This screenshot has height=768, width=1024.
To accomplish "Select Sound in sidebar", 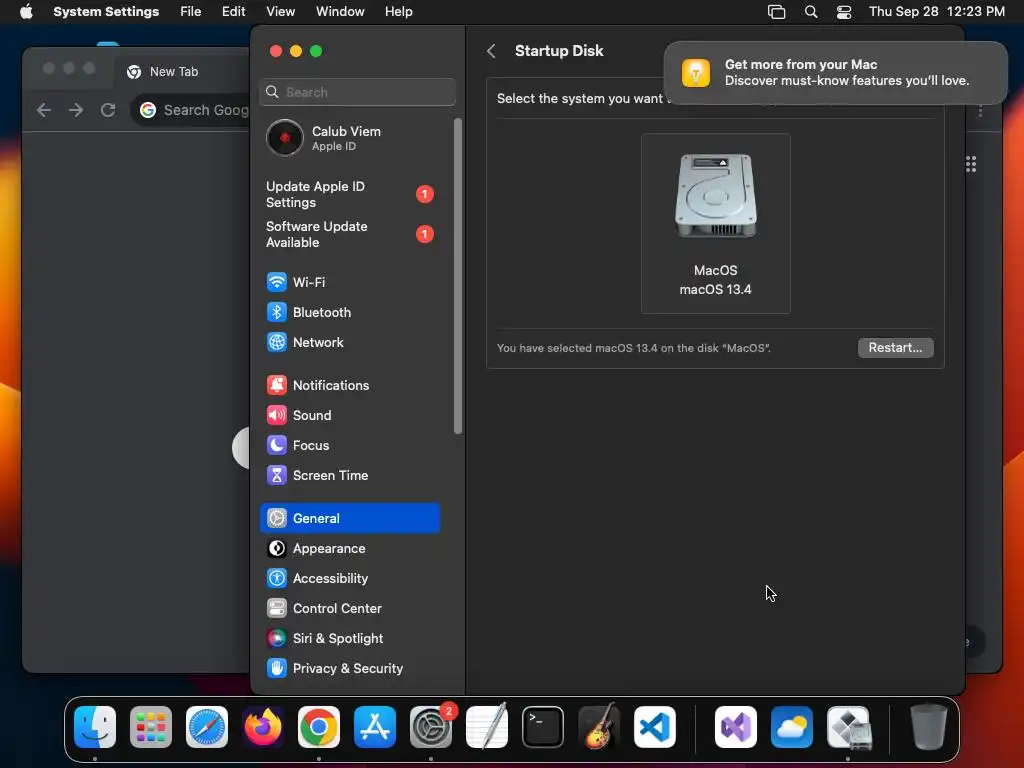I will point(350,415).
